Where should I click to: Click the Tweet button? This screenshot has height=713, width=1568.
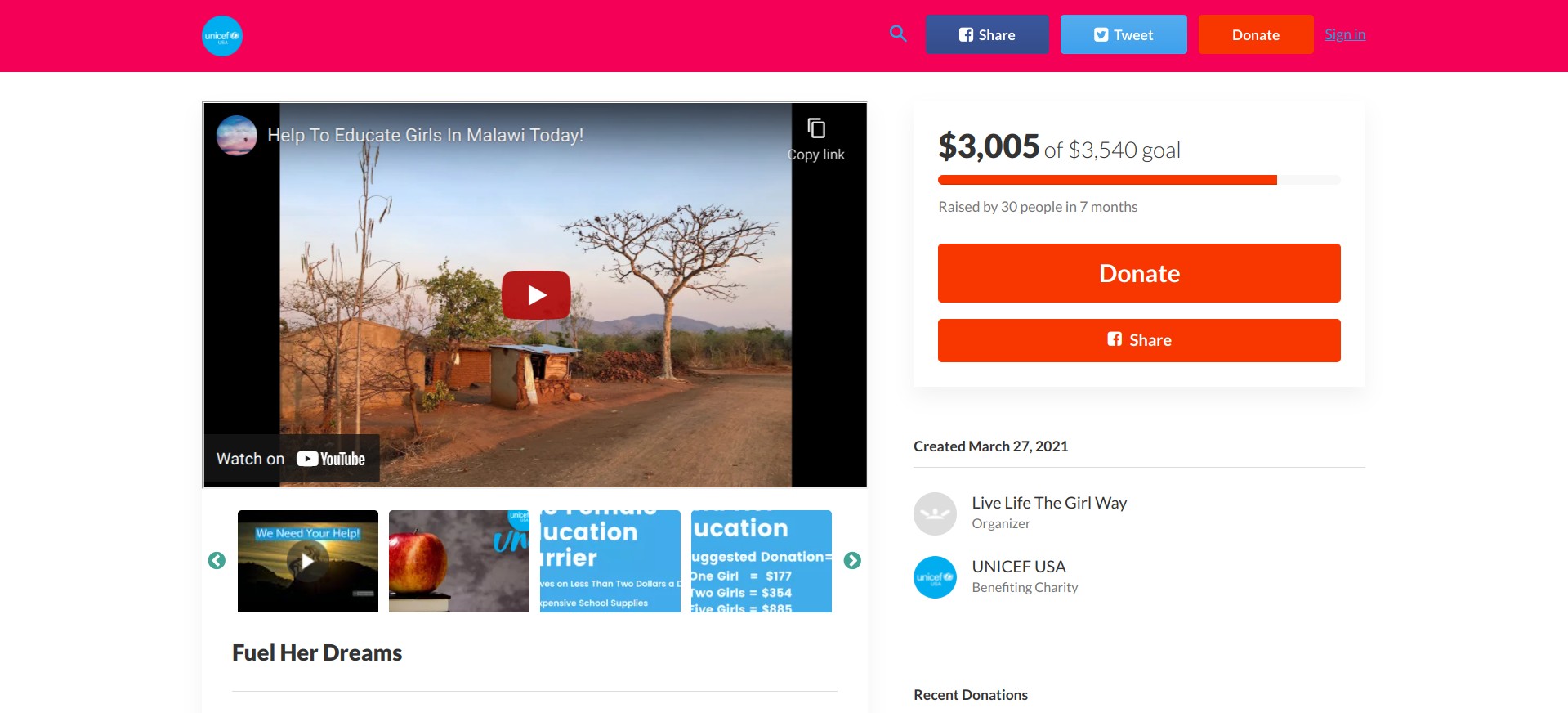tap(1123, 35)
